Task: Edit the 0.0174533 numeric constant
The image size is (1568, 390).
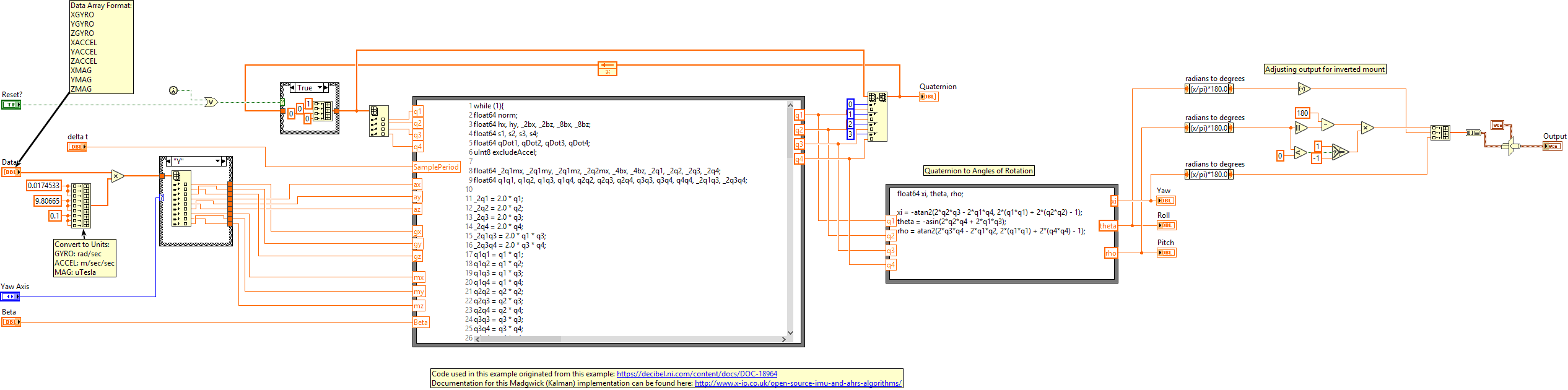Action: click(43, 185)
